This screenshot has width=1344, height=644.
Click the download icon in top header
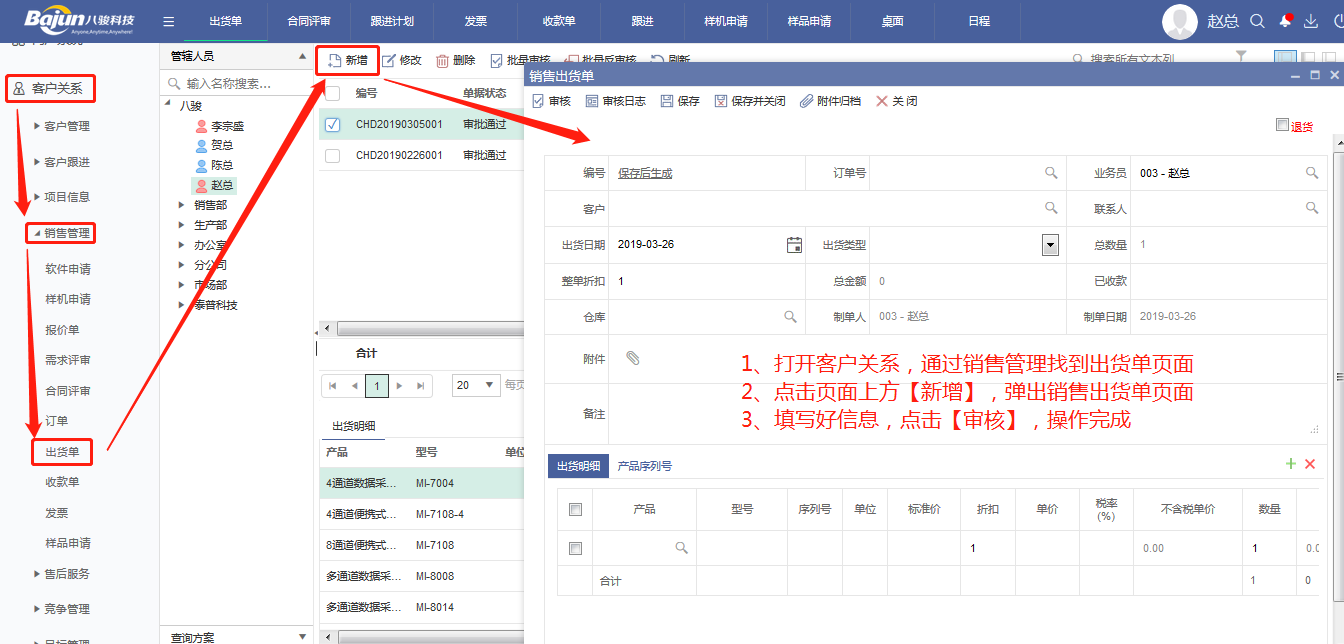pyautogui.click(x=1311, y=21)
